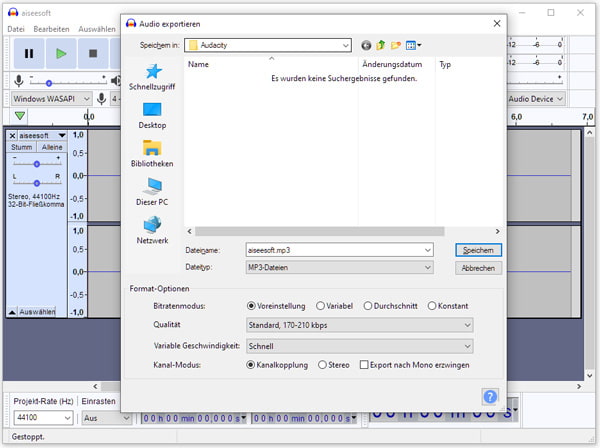Open the Auswählen menu
Image resolution: width=600 pixels, height=448 pixels.
coord(97,29)
